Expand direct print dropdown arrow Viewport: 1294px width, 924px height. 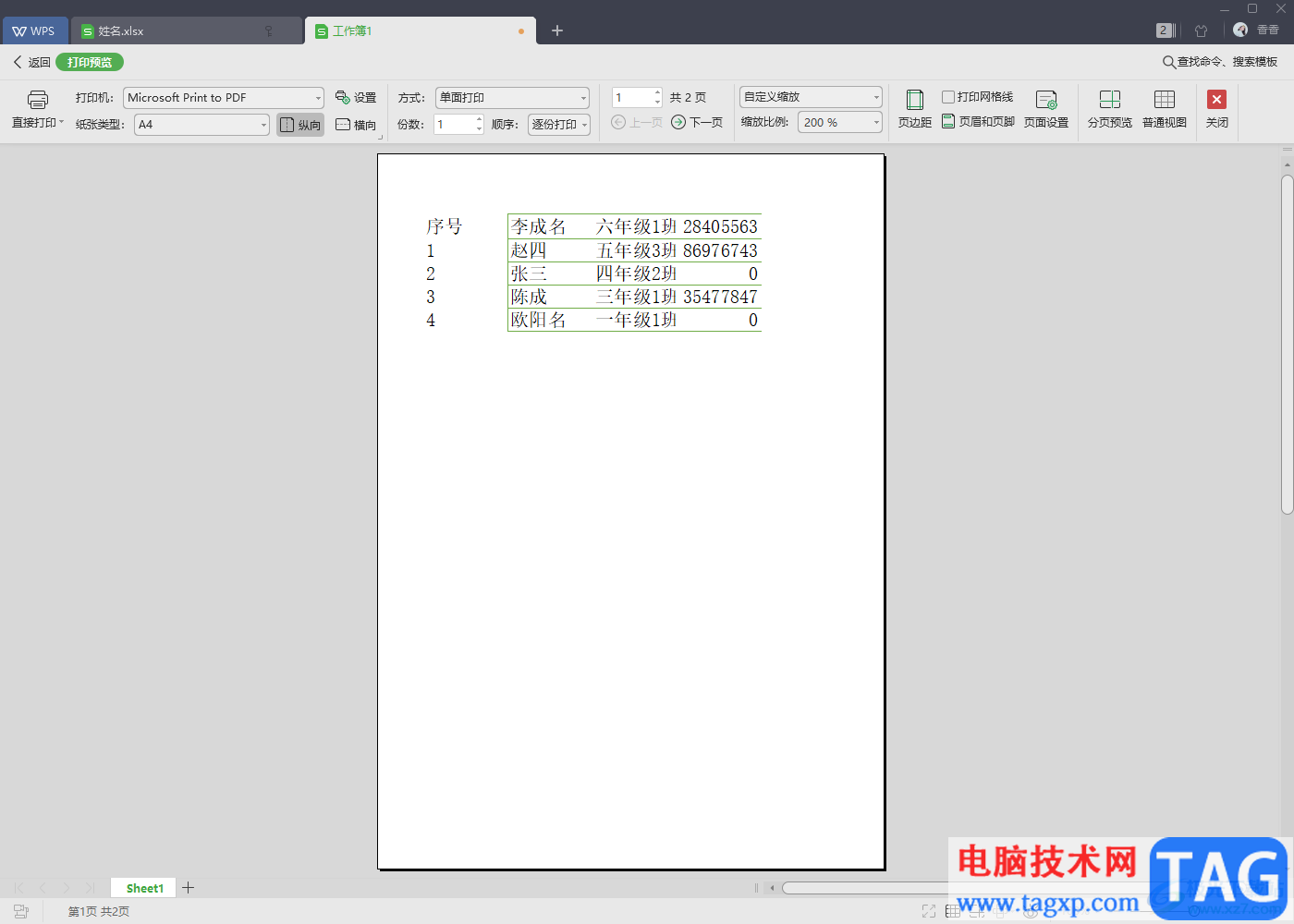click(x=61, y=122)
